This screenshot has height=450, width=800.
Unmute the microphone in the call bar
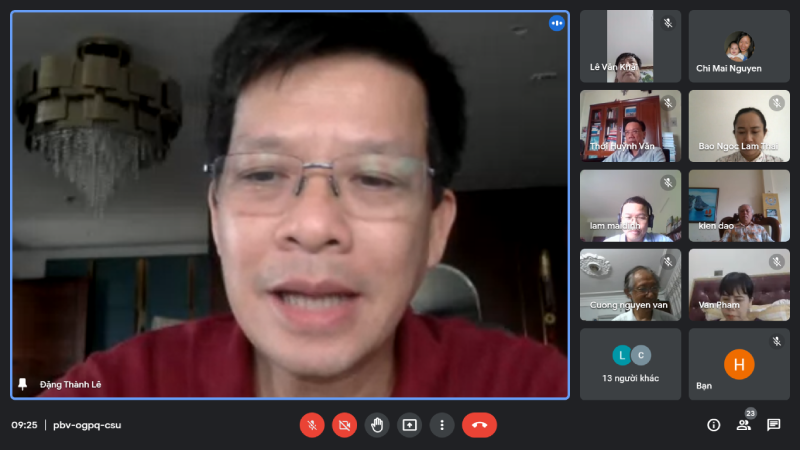(x=312, y=425)
